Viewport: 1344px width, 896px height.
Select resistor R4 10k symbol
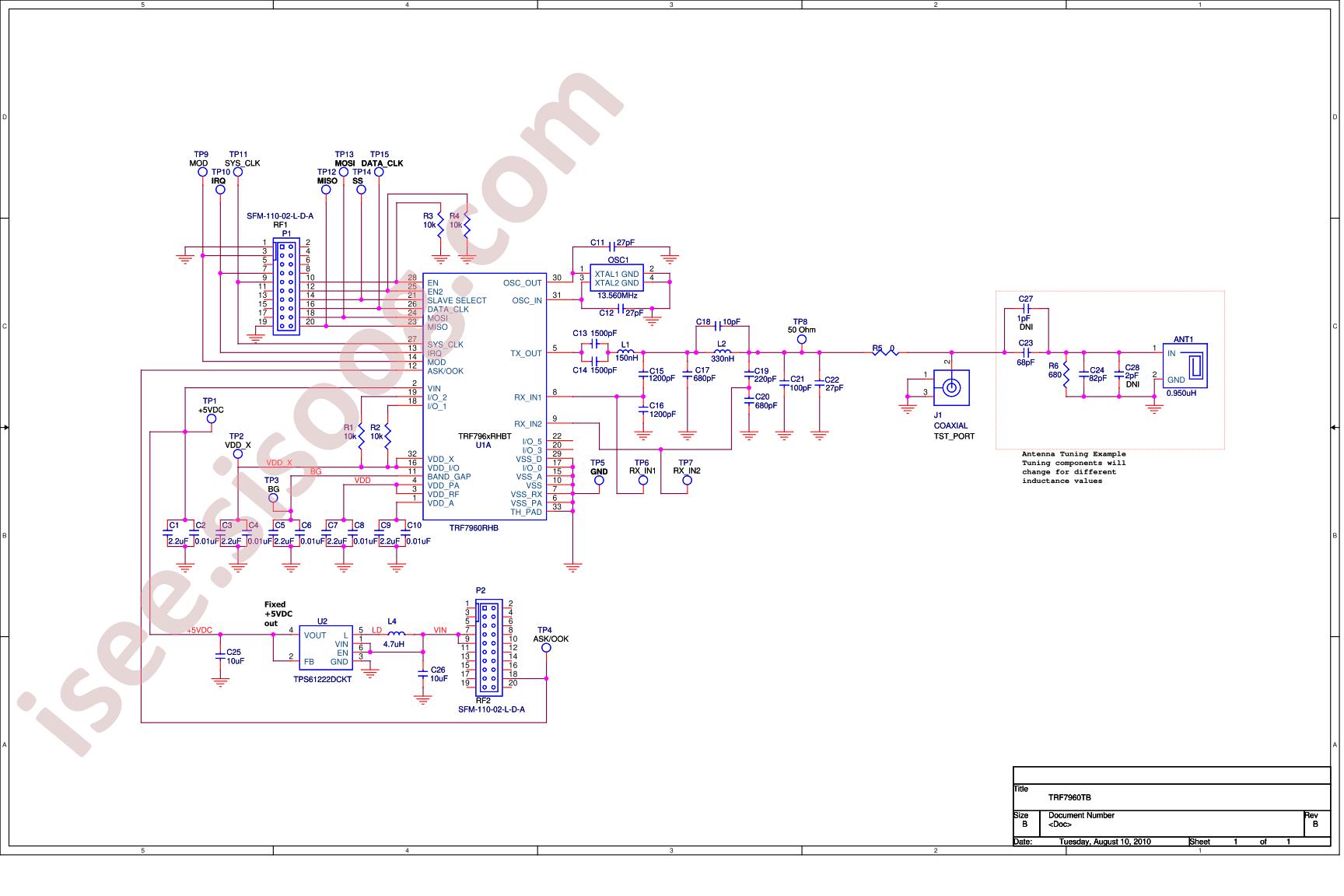coord(467,224)
